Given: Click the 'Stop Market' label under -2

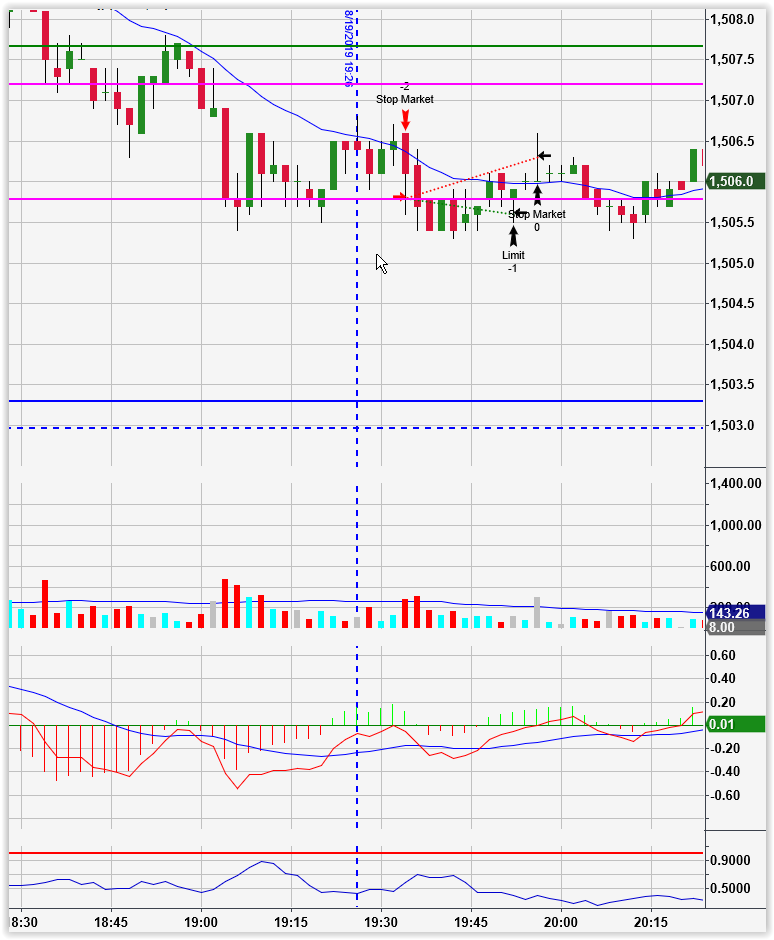Looking at the screenshot, I should coord(405,100).
